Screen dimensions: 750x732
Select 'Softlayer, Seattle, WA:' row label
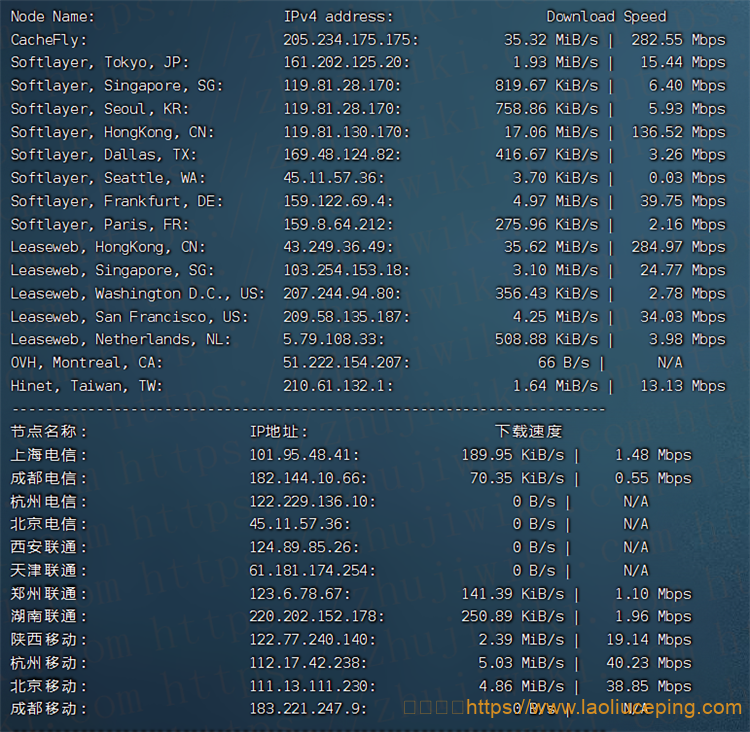(108, 178)
